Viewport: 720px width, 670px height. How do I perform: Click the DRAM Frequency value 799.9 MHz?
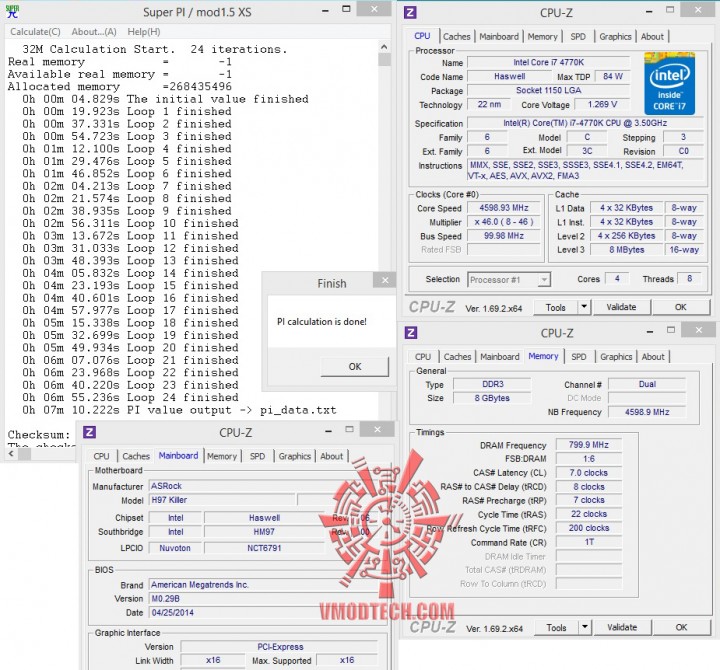[x=588, y=445]
